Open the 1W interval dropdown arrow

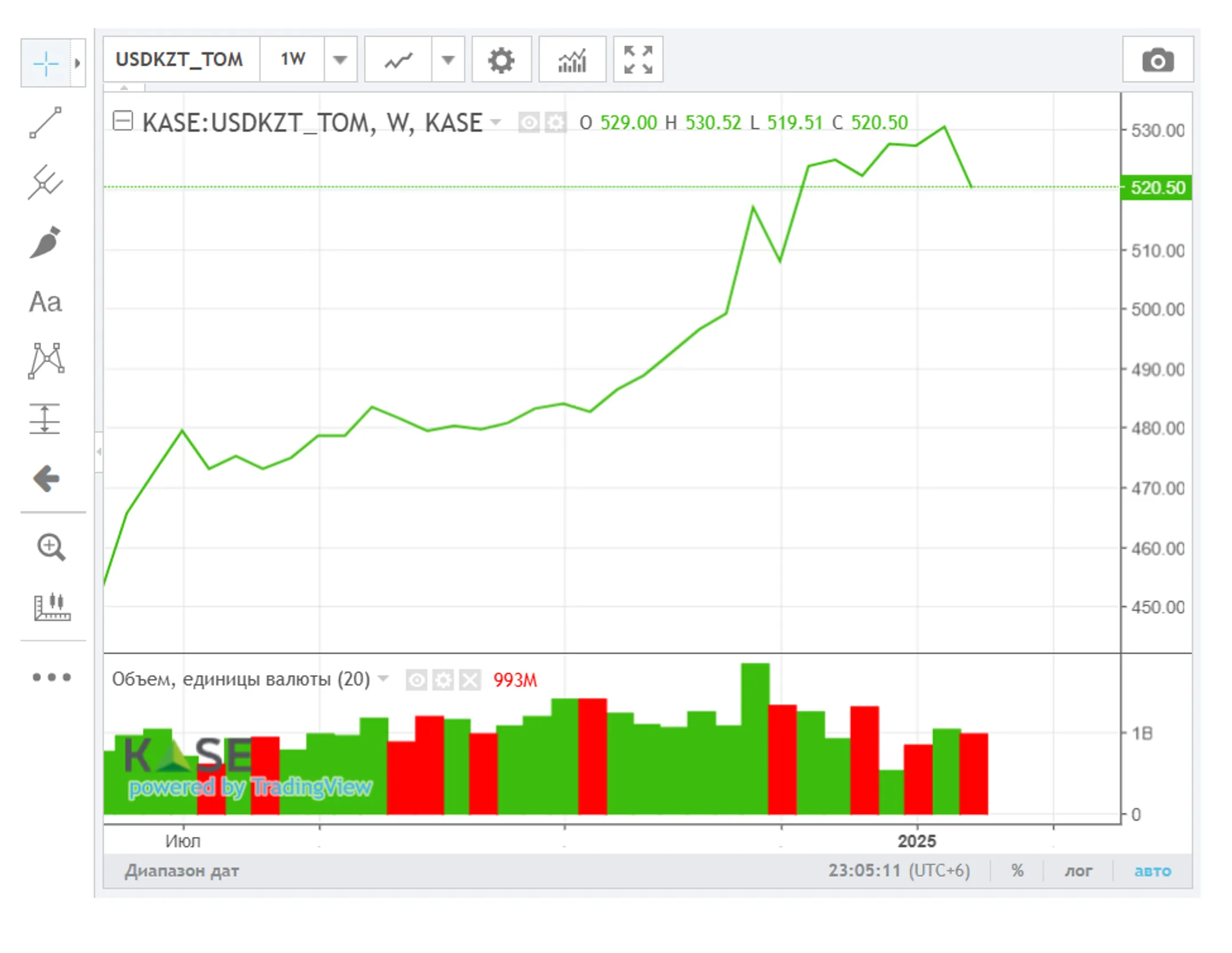pos(340,60)
